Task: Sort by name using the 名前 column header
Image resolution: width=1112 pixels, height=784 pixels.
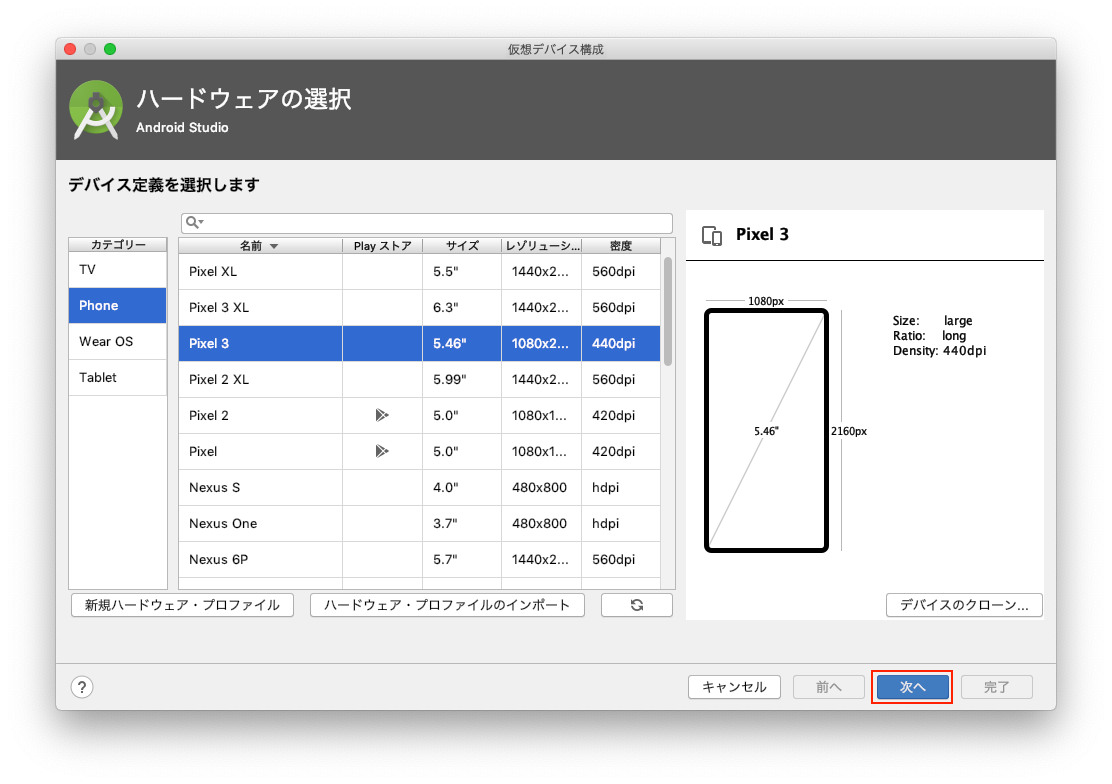Action: coord(259,246)
